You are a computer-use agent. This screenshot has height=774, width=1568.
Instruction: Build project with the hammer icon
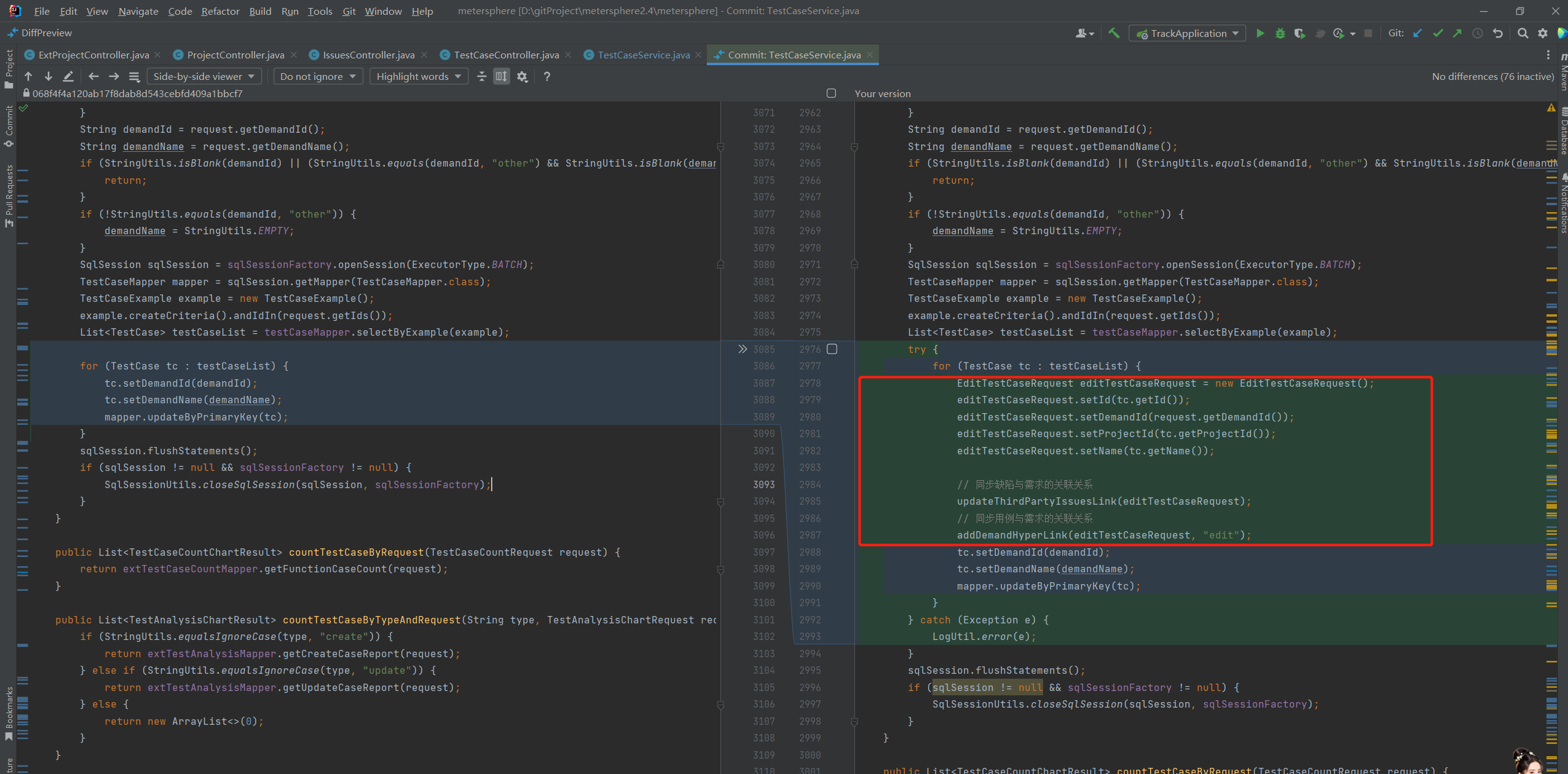click(1114, 33)
